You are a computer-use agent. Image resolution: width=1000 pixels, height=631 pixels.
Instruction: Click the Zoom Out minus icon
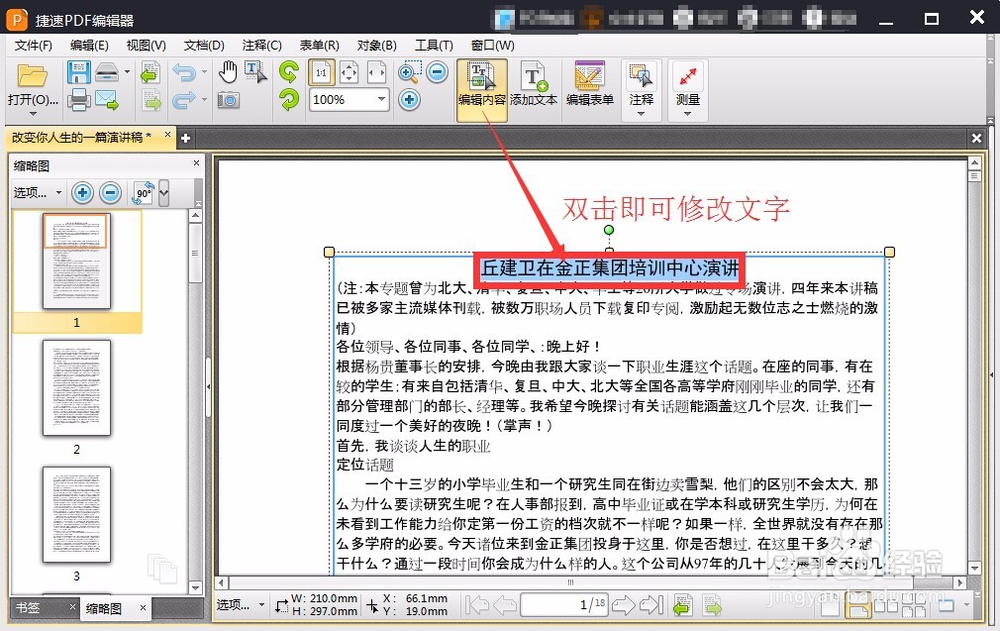[437, 71]
